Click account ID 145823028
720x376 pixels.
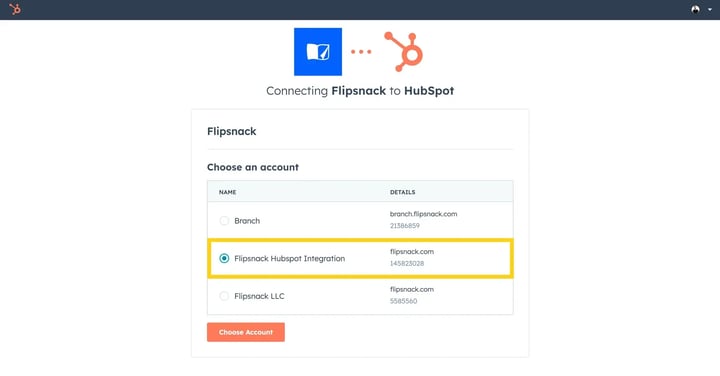coord(407,264)
